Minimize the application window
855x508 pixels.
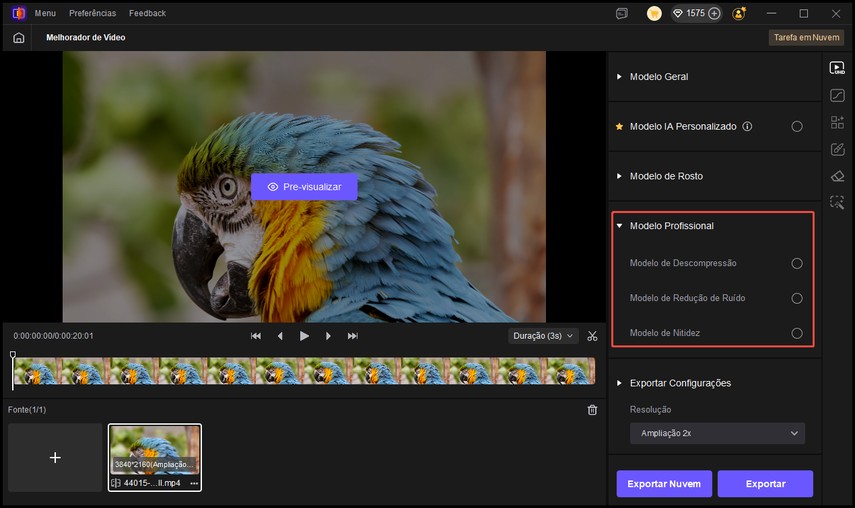[x=771, y=14]
